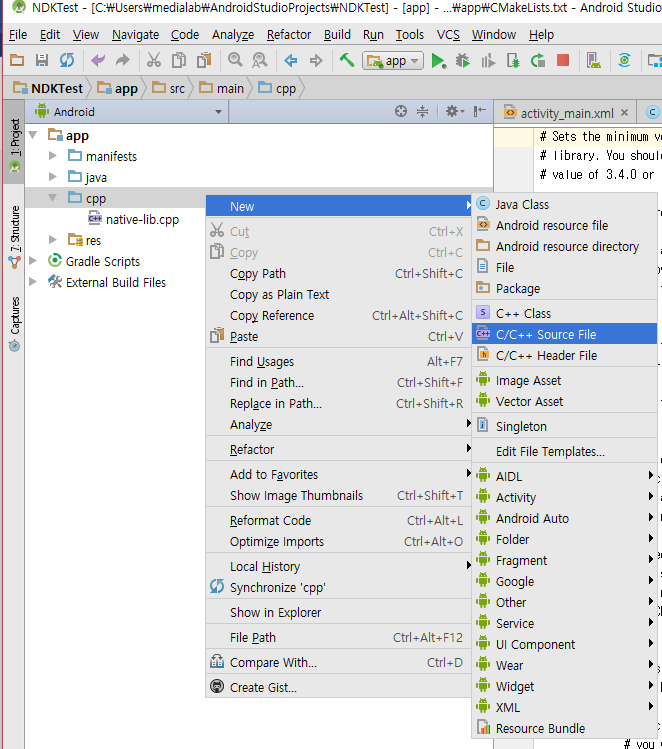Image resolution: width=662 pixels, height=749 pixels.
Task: Choose C/C++ Source File from New submenu
Action: (565, 334)
